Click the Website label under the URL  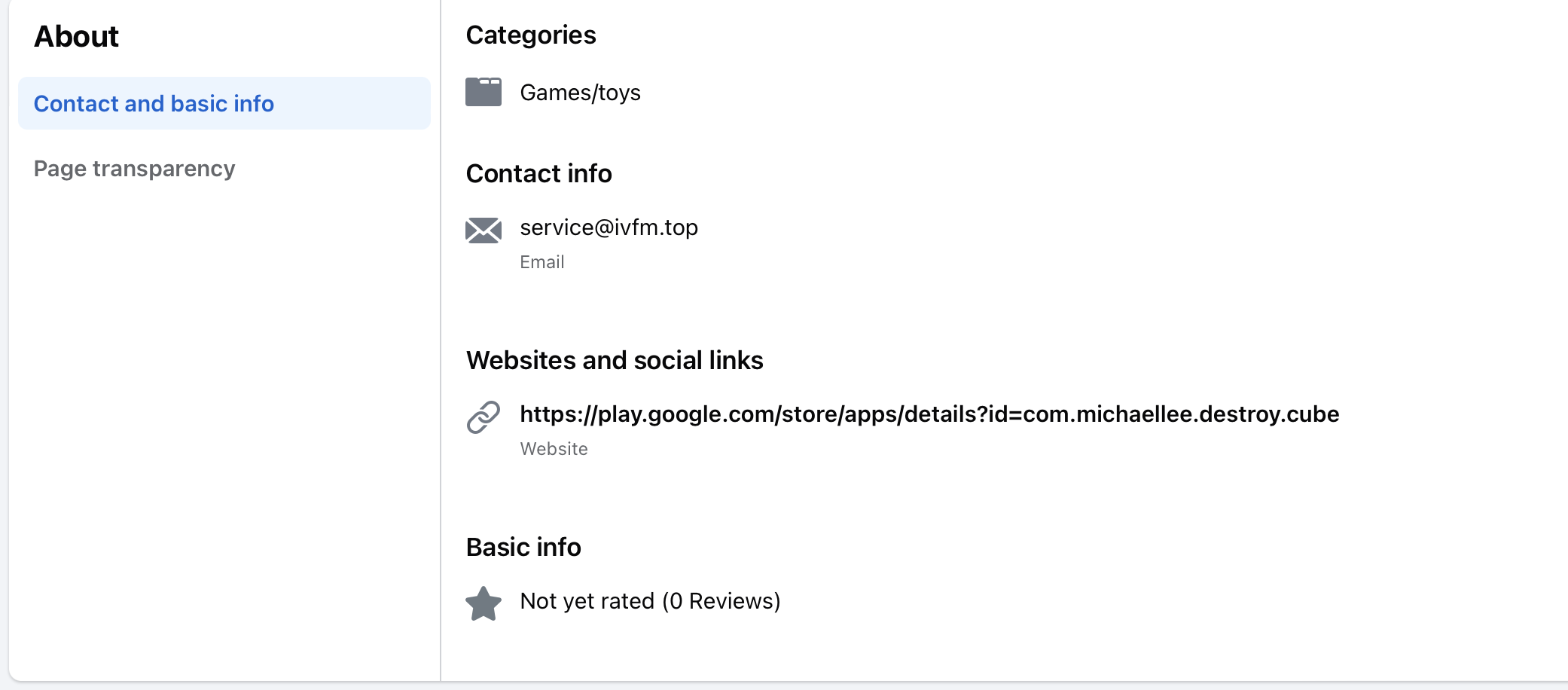click(554, 449)
